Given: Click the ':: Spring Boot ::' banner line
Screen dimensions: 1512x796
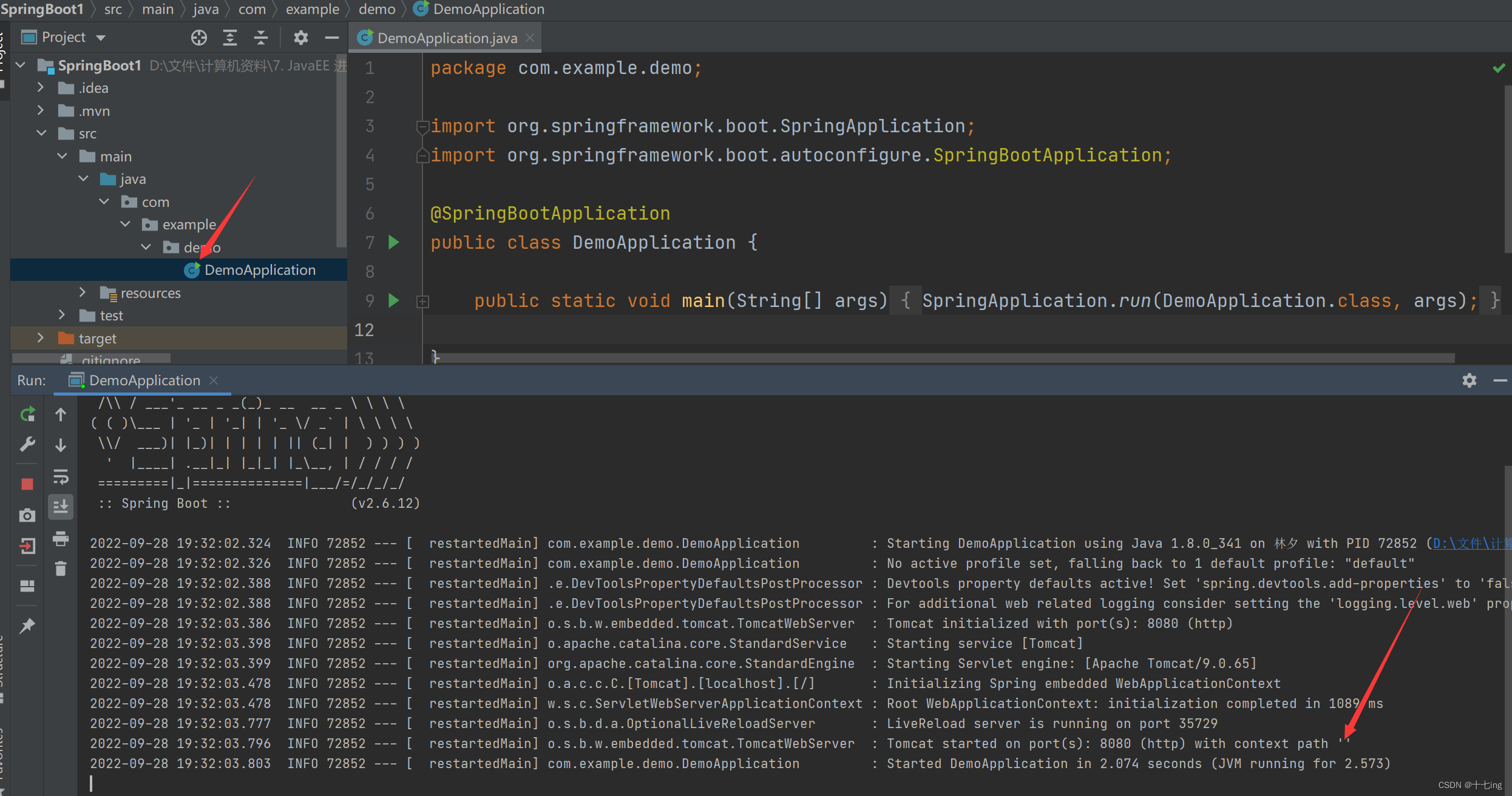Looking at the screenshot, I should coord(259,503).
